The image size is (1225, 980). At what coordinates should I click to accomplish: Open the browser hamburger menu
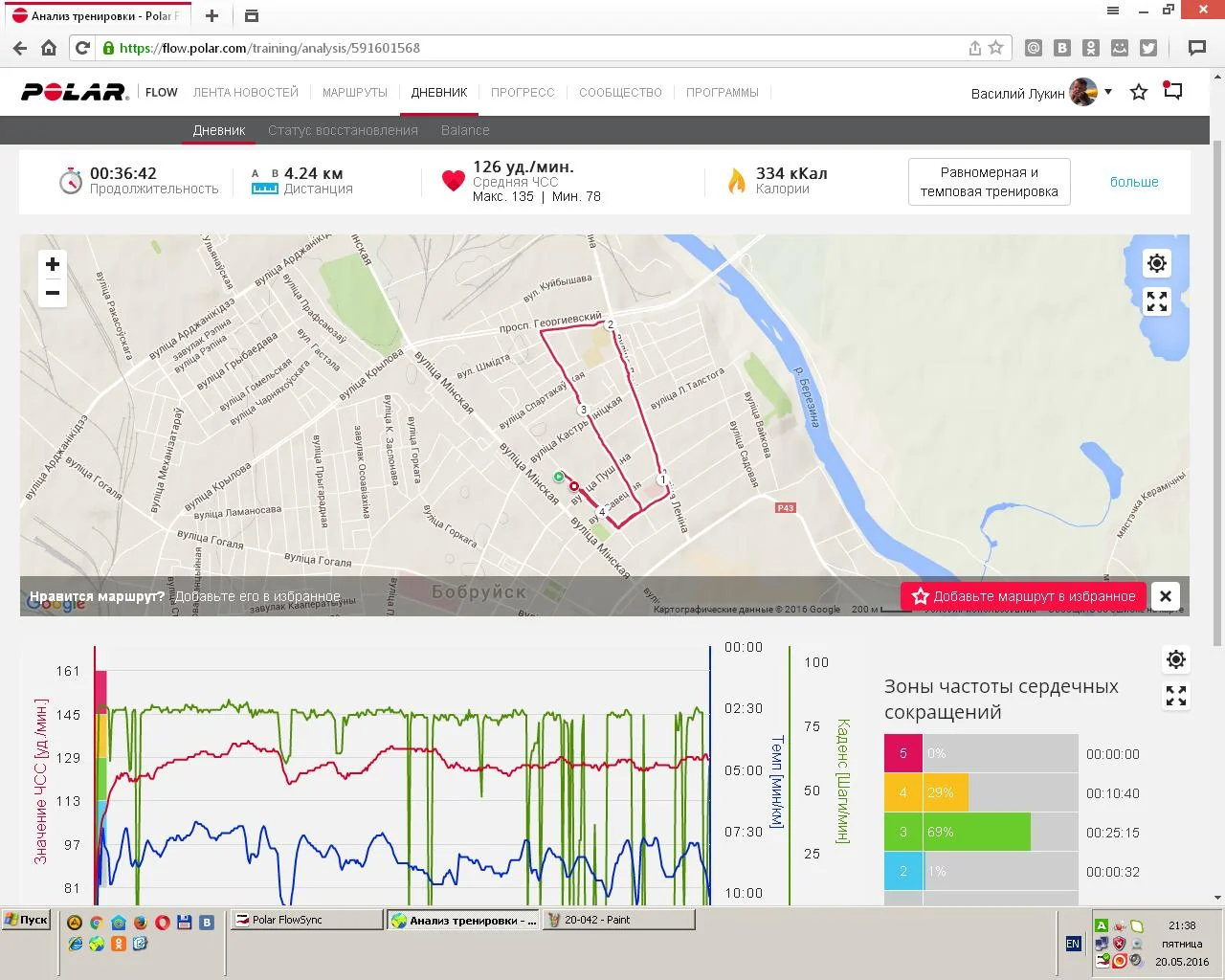click(1113, 11)
